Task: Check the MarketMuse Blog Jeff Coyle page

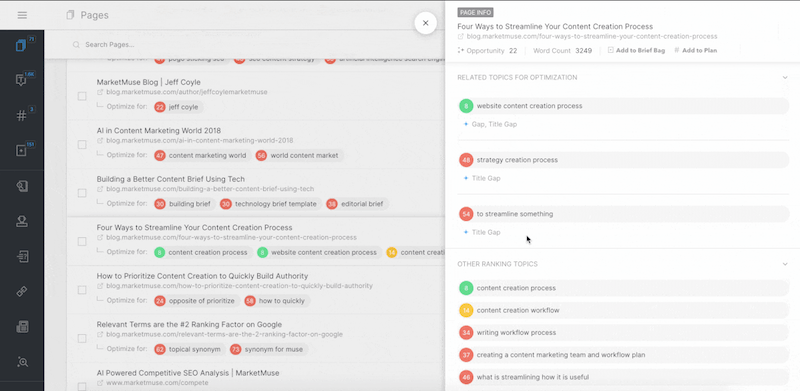Action: (x=82, y=96)
